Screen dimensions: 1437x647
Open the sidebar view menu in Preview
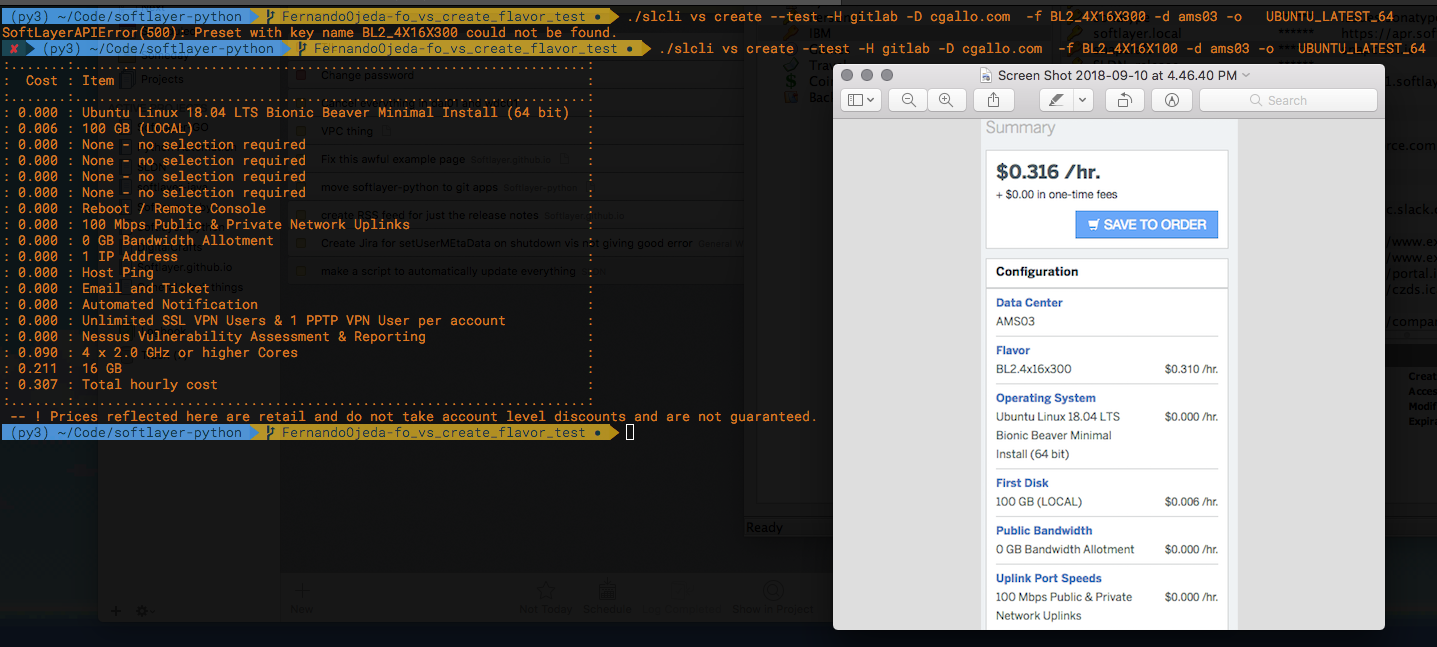click(x=861, y=100)
